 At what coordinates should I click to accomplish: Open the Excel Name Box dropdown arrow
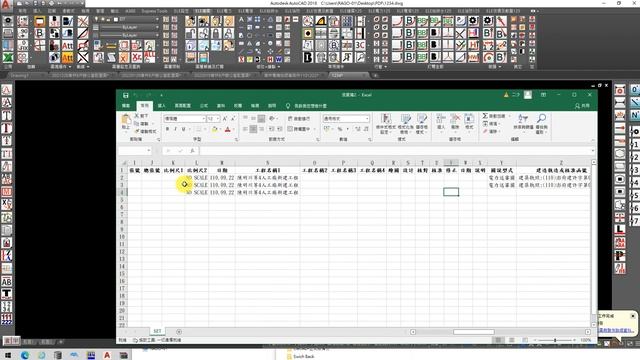tap(149, 151)
